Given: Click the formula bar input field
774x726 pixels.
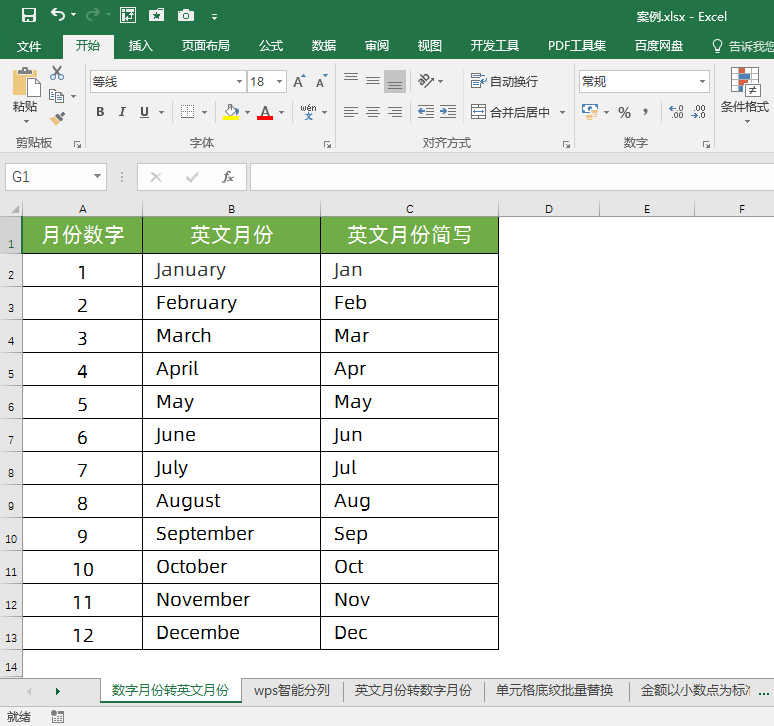Looking at the screenshot, I should [x=512, y=177].
